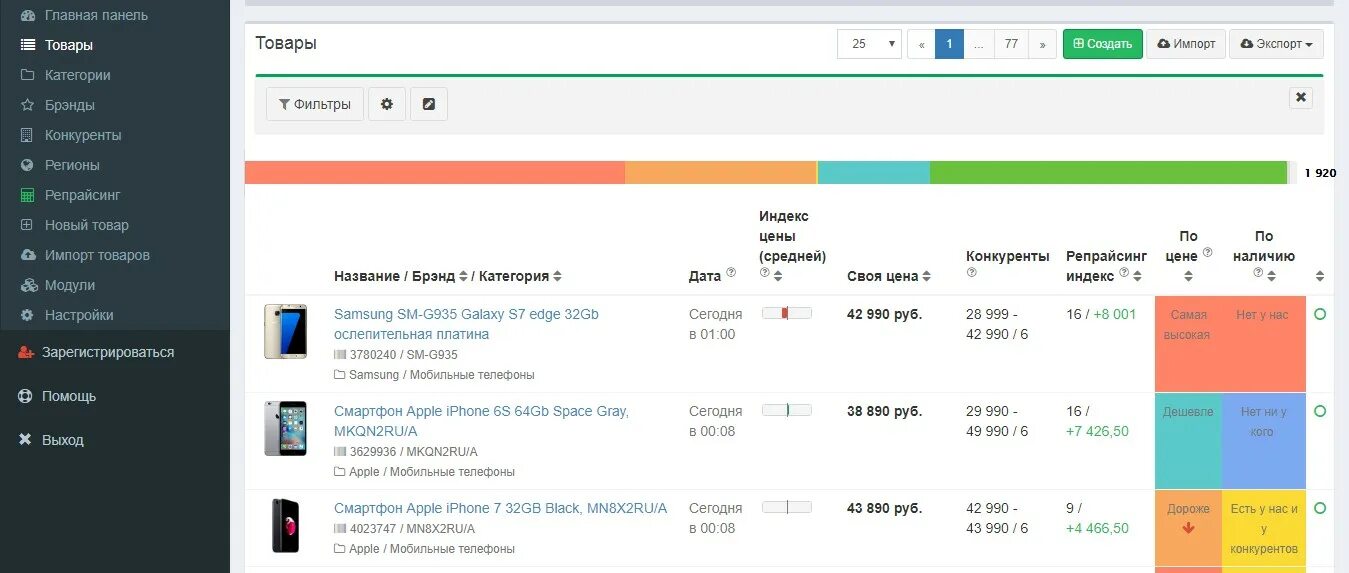Select page 1 in pagination
Viewport: 1349px width, 573px height.
(x=949, y=44)
